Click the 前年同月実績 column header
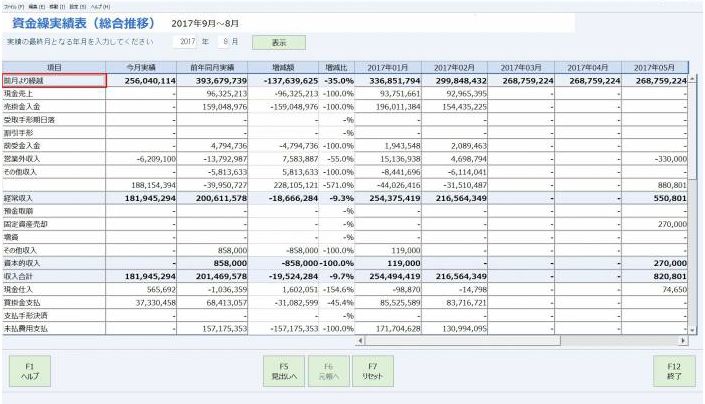 (x=213, y=66)
